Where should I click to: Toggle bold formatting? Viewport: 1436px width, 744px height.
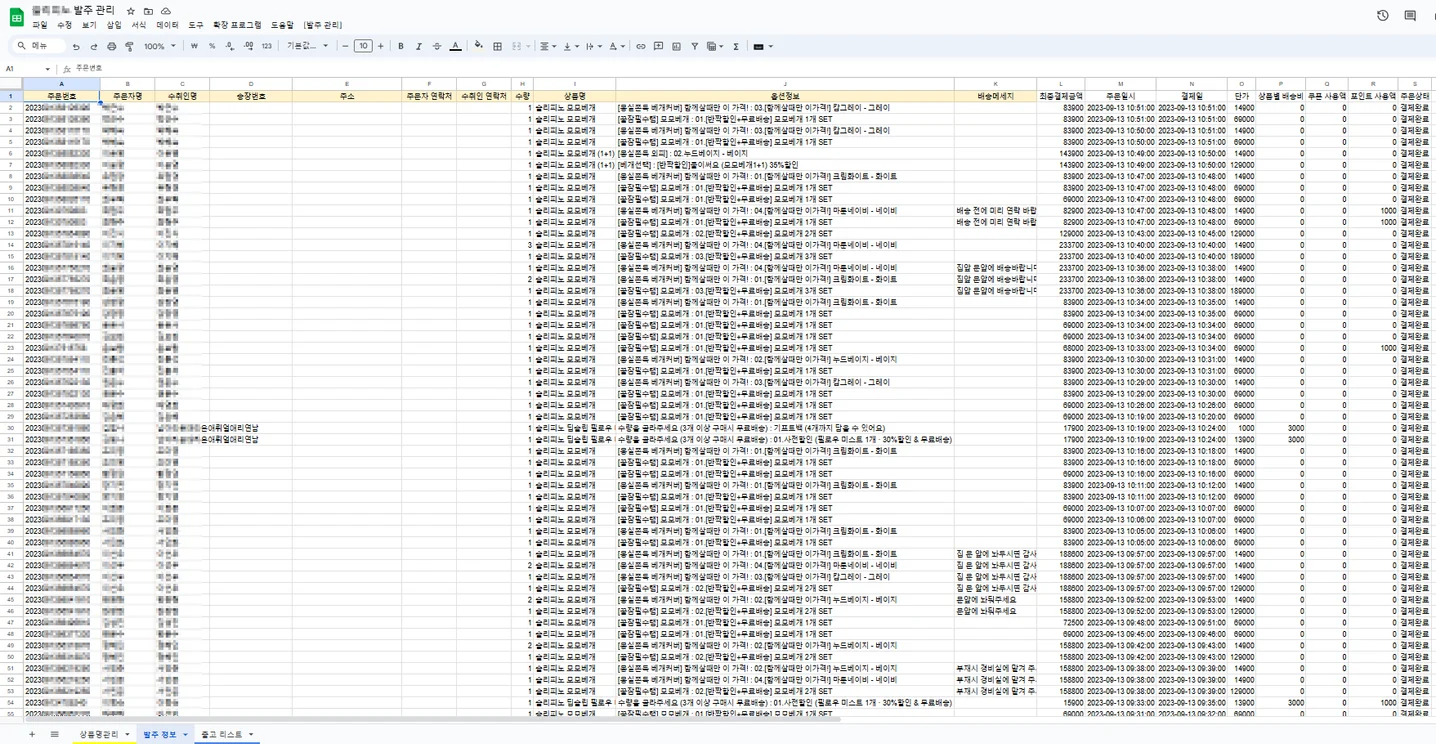[x=401, y=46]
